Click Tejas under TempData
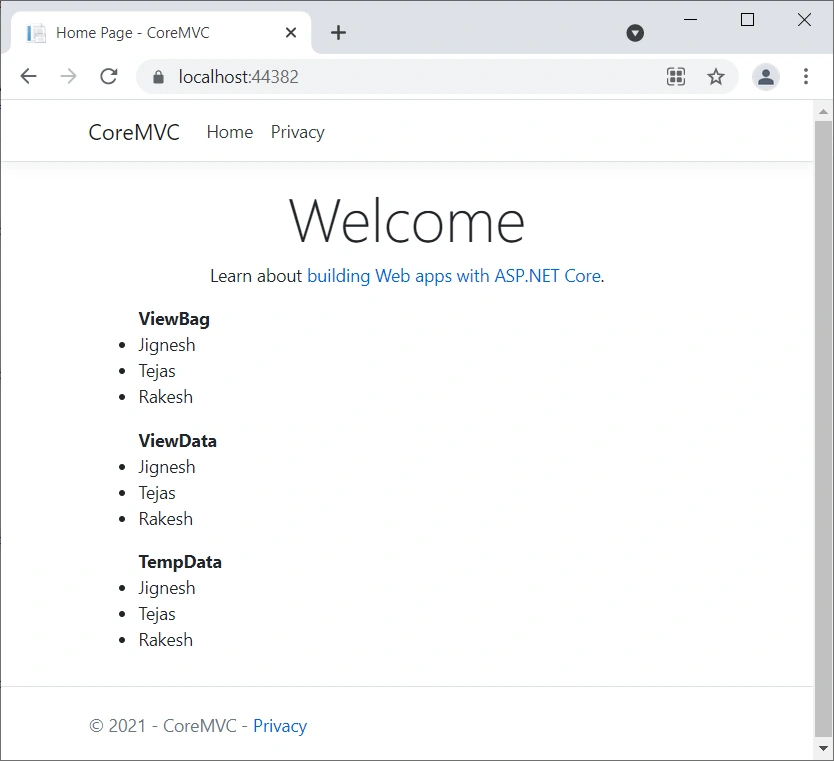Image resolution: width=834 pixels, height=761 pixels. (x=157, y=614)
